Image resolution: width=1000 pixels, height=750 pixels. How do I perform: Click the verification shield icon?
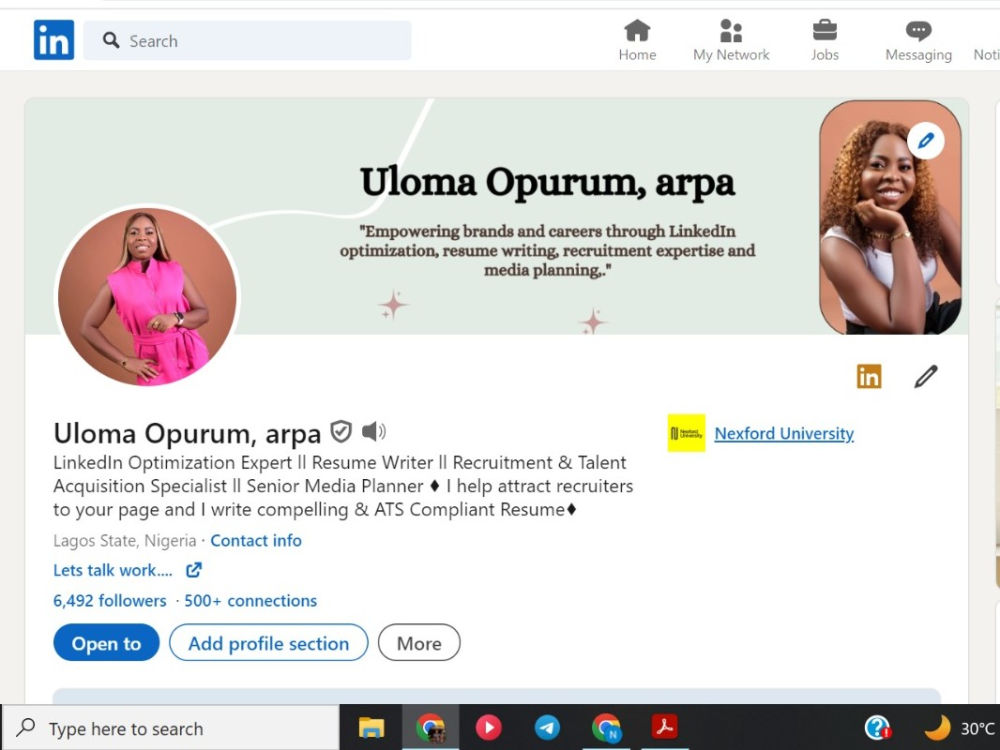[x=341, y=432]
